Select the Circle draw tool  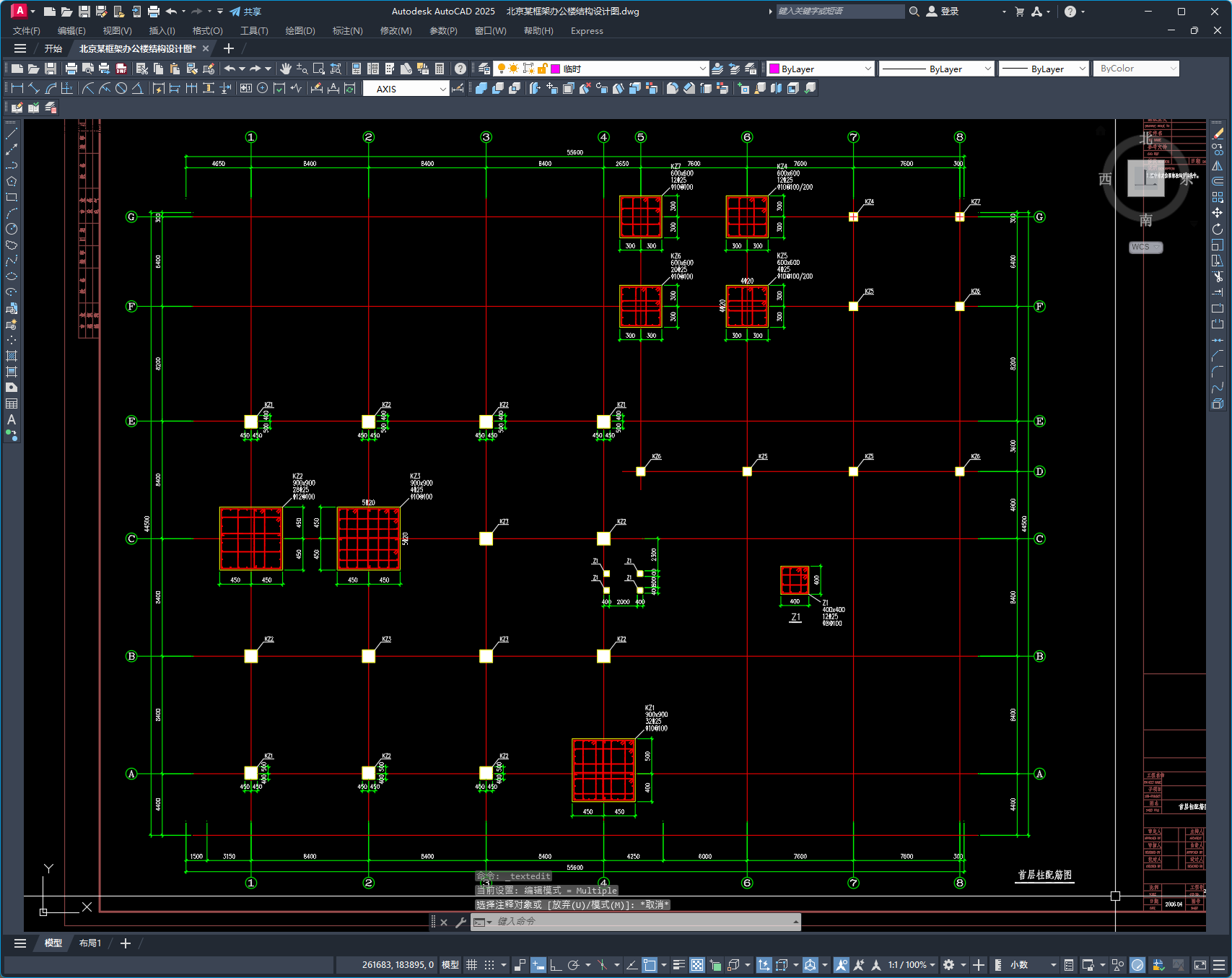(12, 229)
